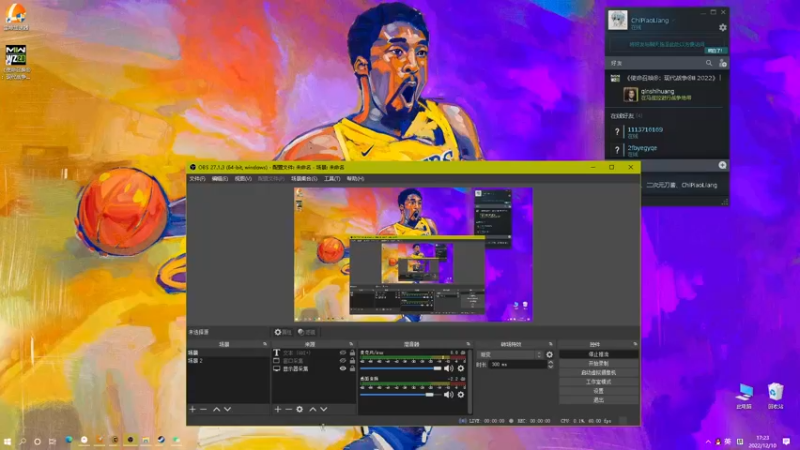Select the first scene in the Scenes list
Screen dimensions: 800x450
228,353
